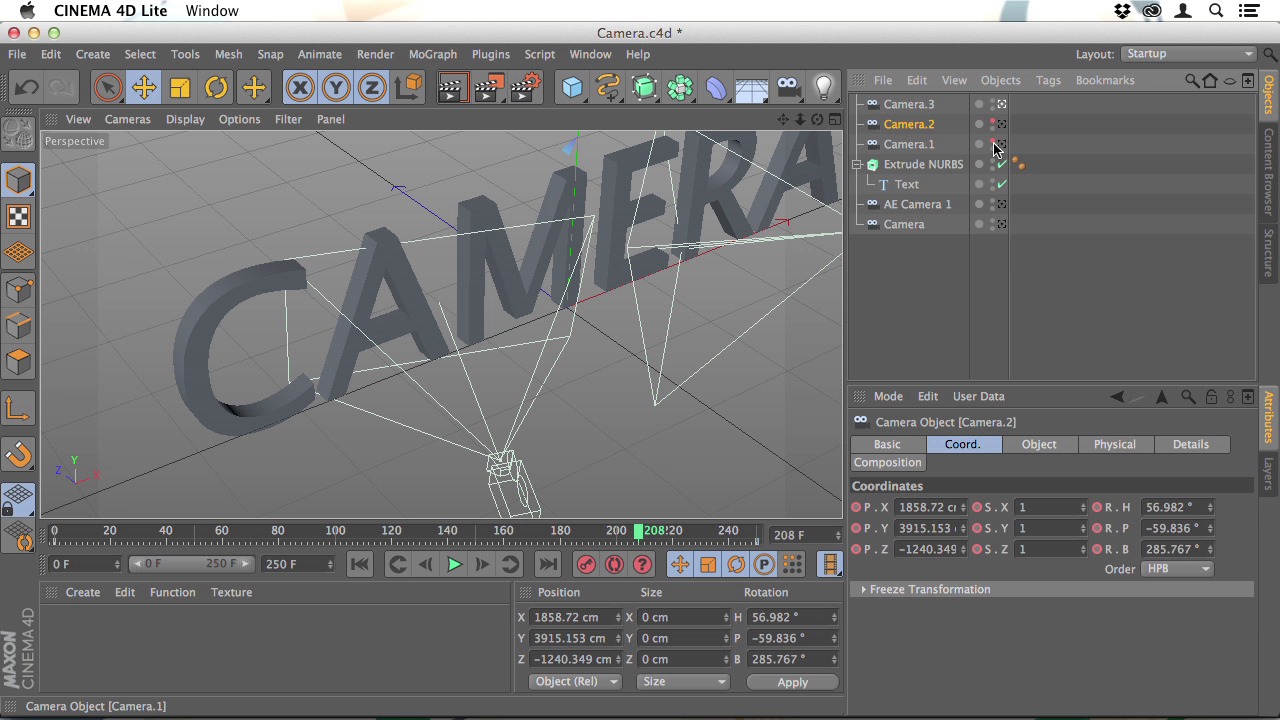
Task: Click the light bulb Light object icon
Action: [824, 88]
